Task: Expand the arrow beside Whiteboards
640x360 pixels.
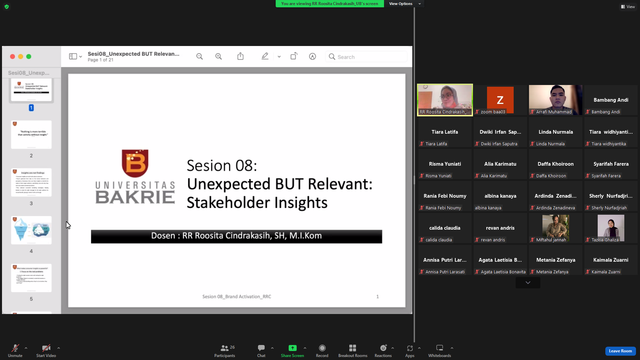Action: click(x=452, y=348)
